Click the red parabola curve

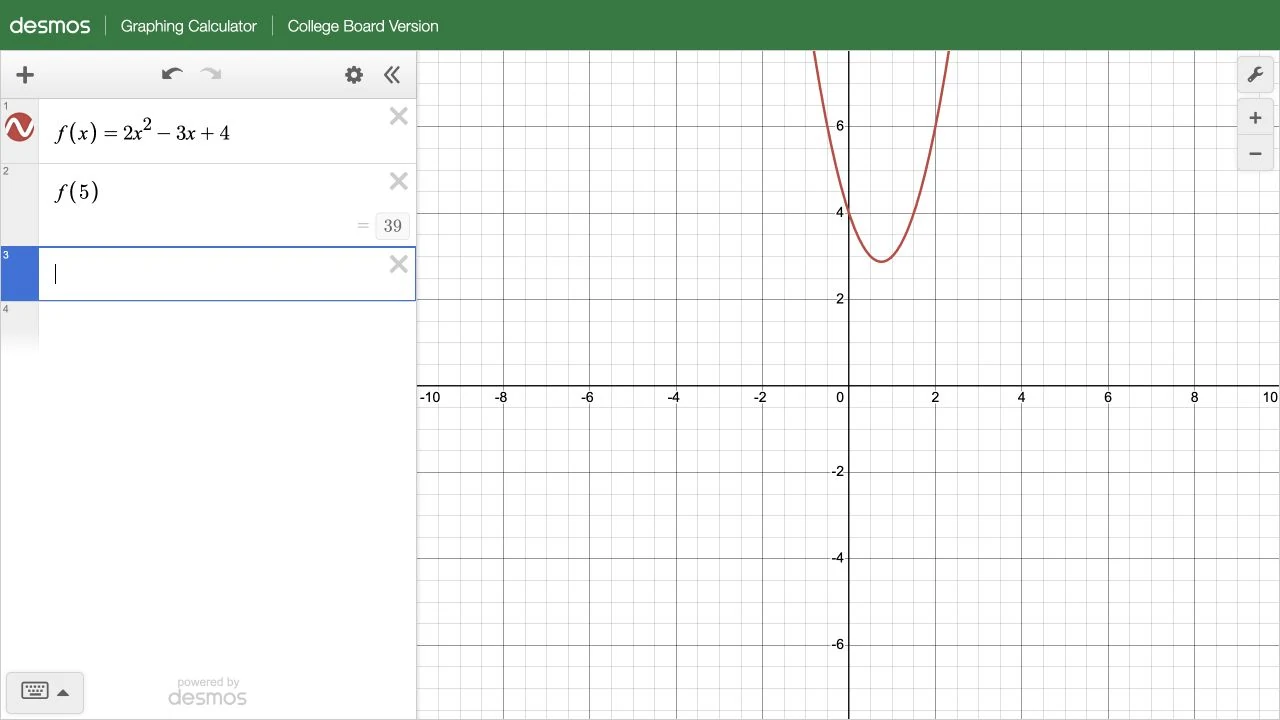pos(881,261)
